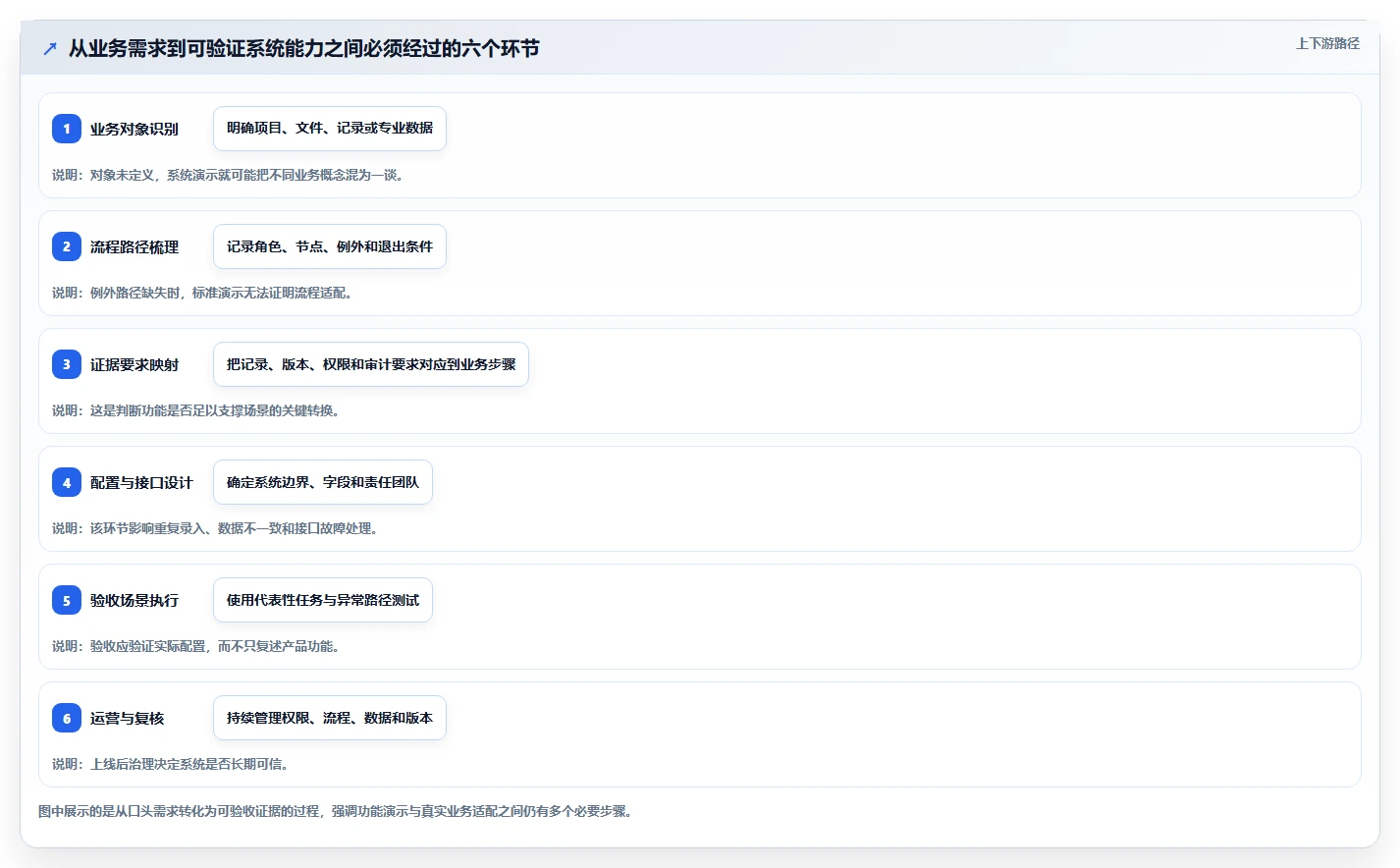
Task: Click the 持续管理权限、流程、数据和版本 chip
Action: [x=330, y=718]
